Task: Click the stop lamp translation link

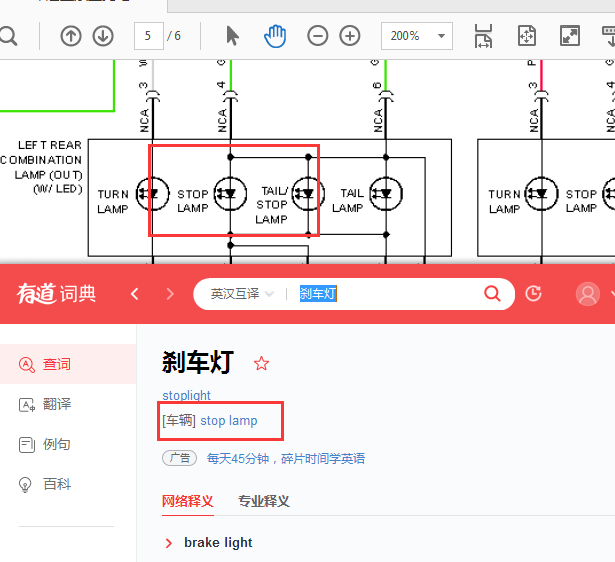Action: pos(229,420)
